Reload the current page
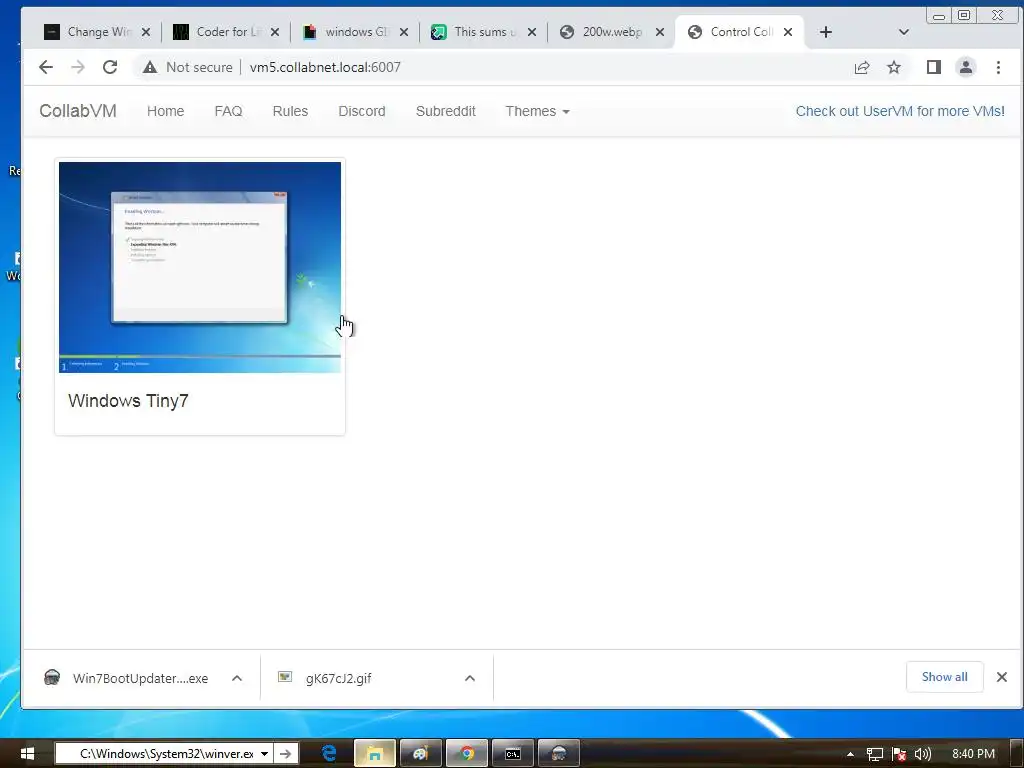The width and height of the screenshot is (1024, 768). [110, 67]
